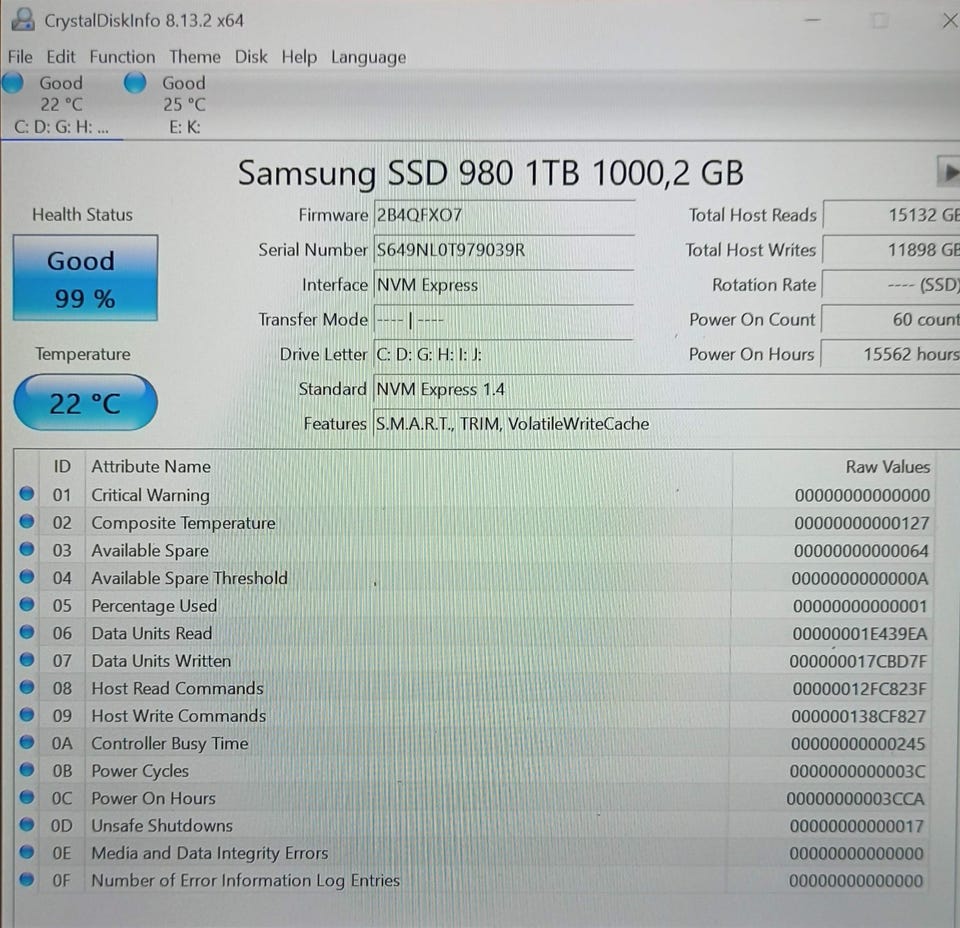Click raw value 00000001E439EA

860,634
